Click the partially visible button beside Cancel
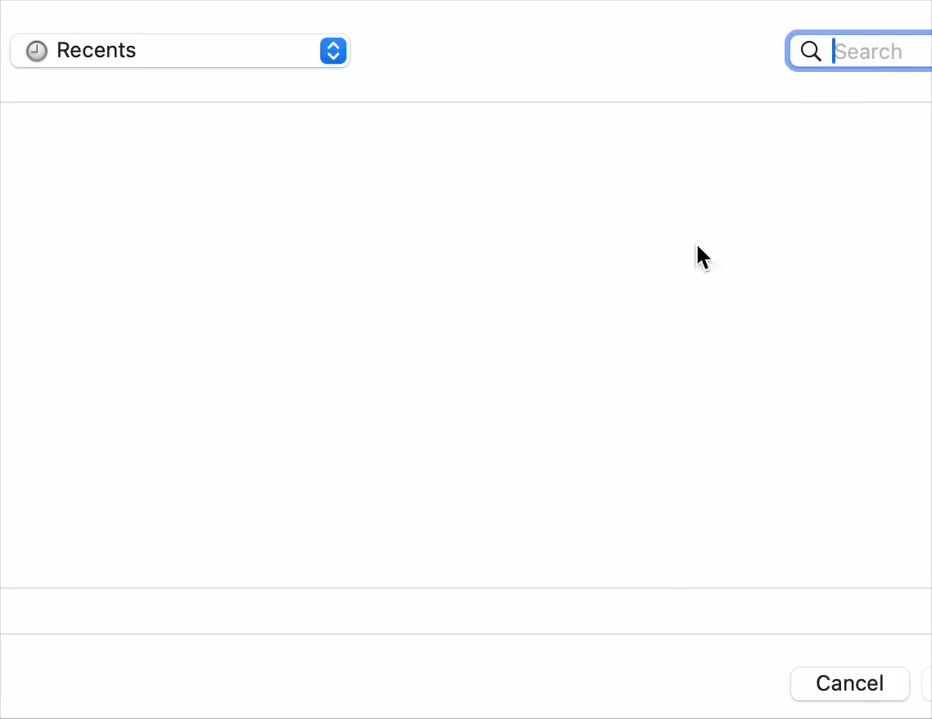932x719 pixels. (x=927, y=683)
